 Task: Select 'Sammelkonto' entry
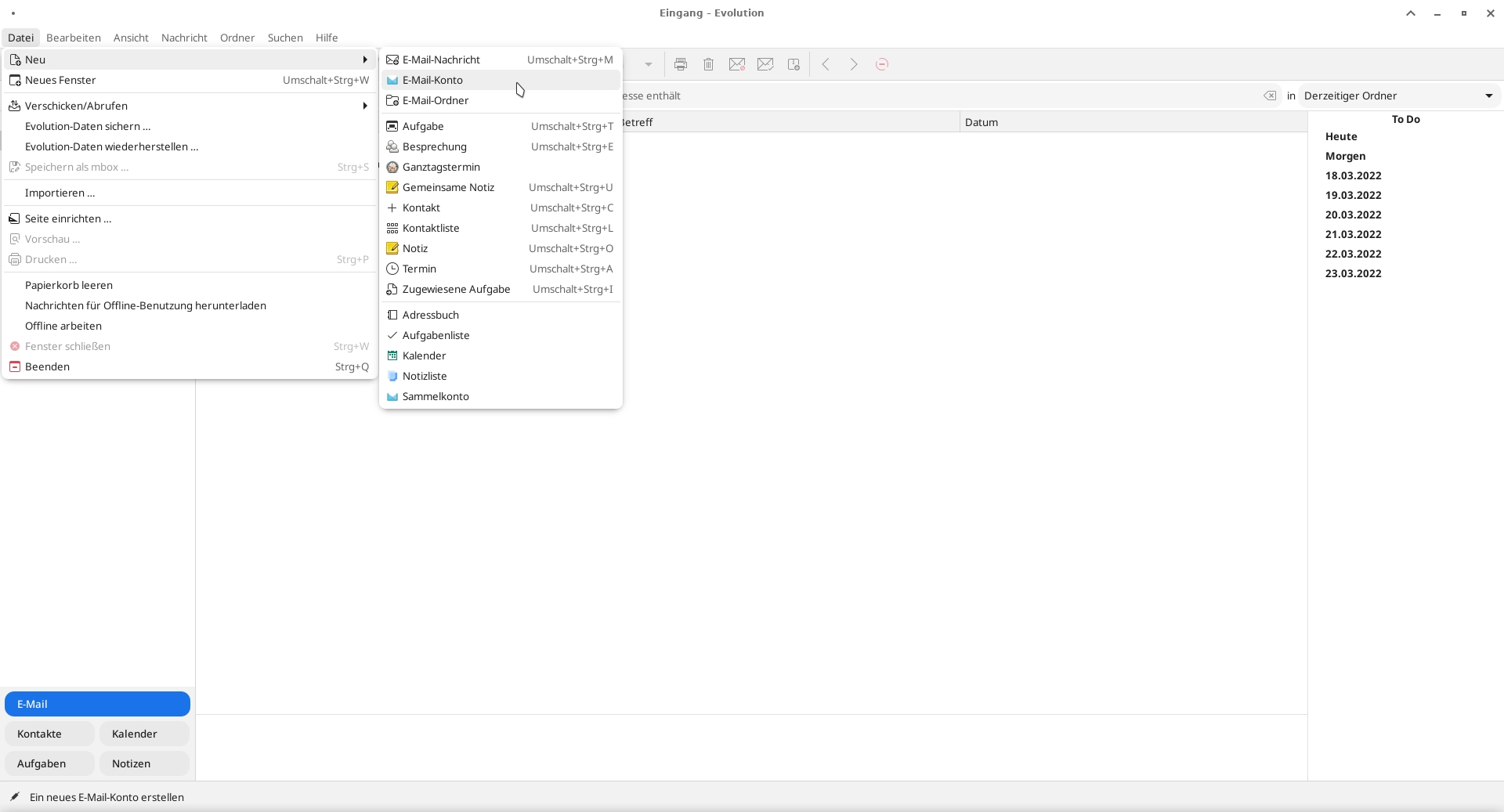[501, 396]
